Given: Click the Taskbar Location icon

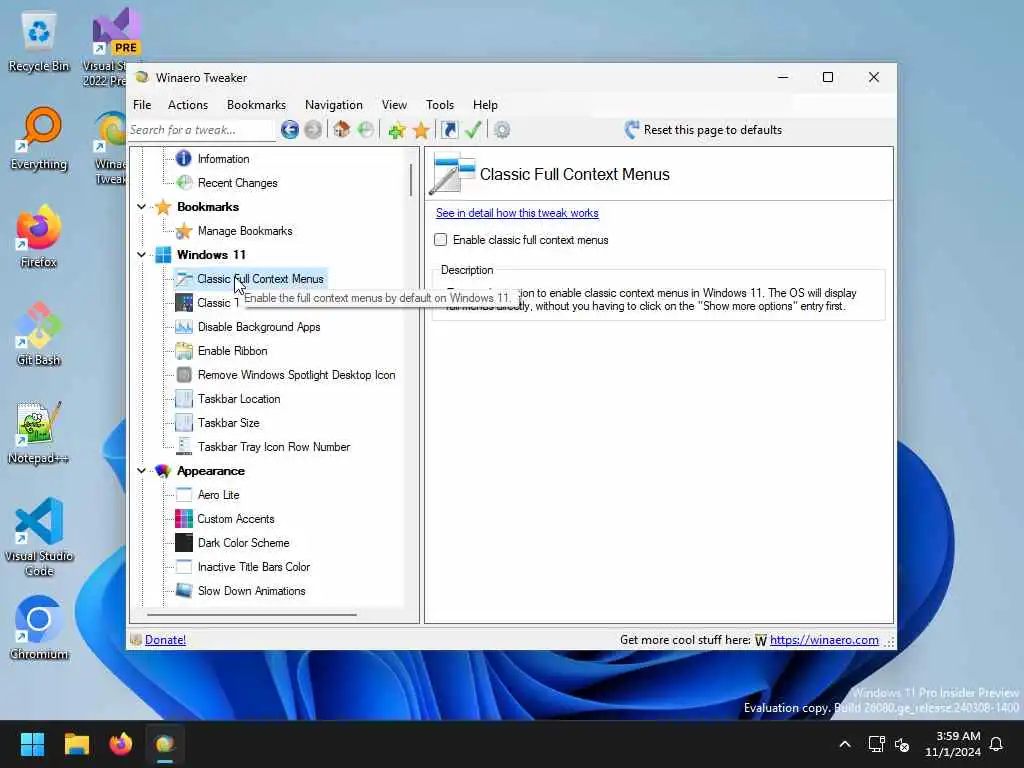Looking at the screenshot, I should [184, 399].
